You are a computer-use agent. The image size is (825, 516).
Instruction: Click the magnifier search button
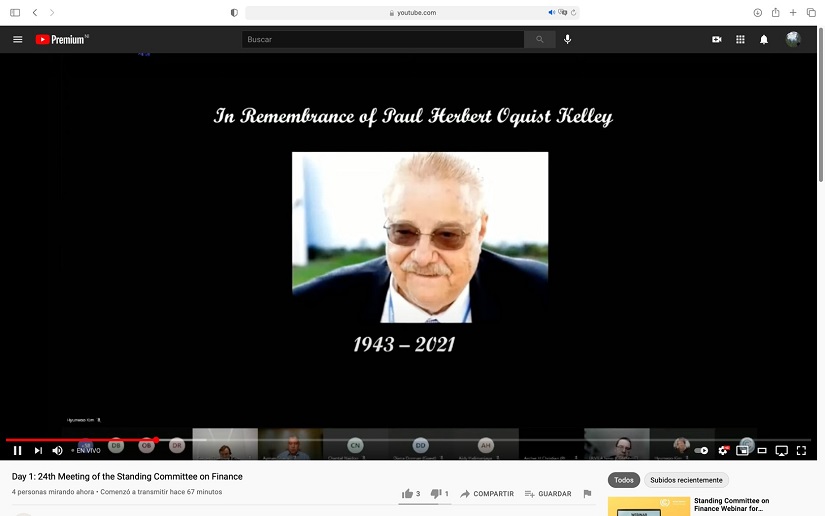pyautogui.click(x=539, y=39)
